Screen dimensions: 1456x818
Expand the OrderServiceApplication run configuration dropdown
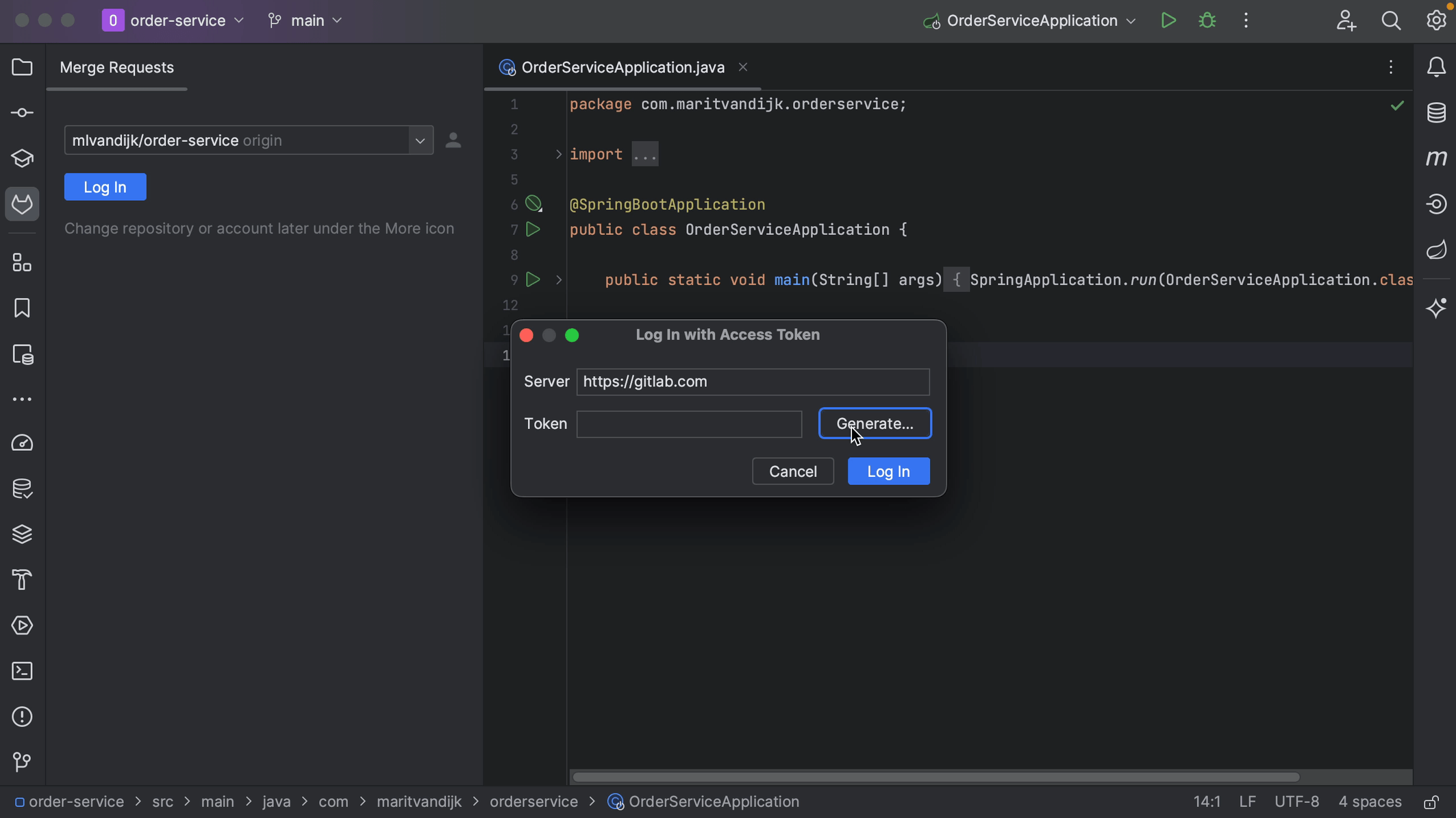(x=1129, y=21)
